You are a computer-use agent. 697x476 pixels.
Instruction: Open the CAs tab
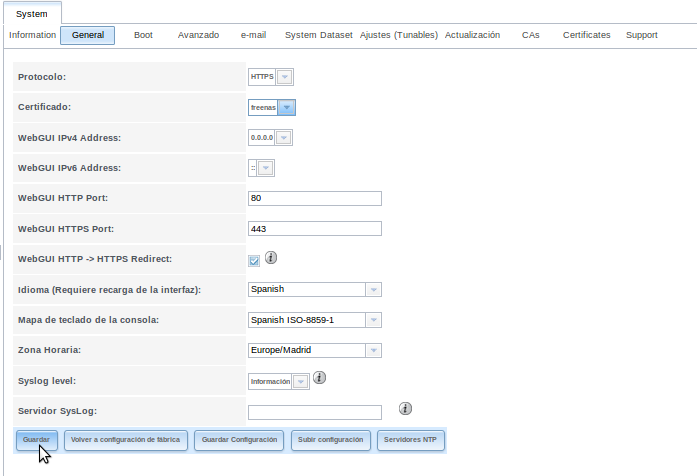[x=530, y=35]
